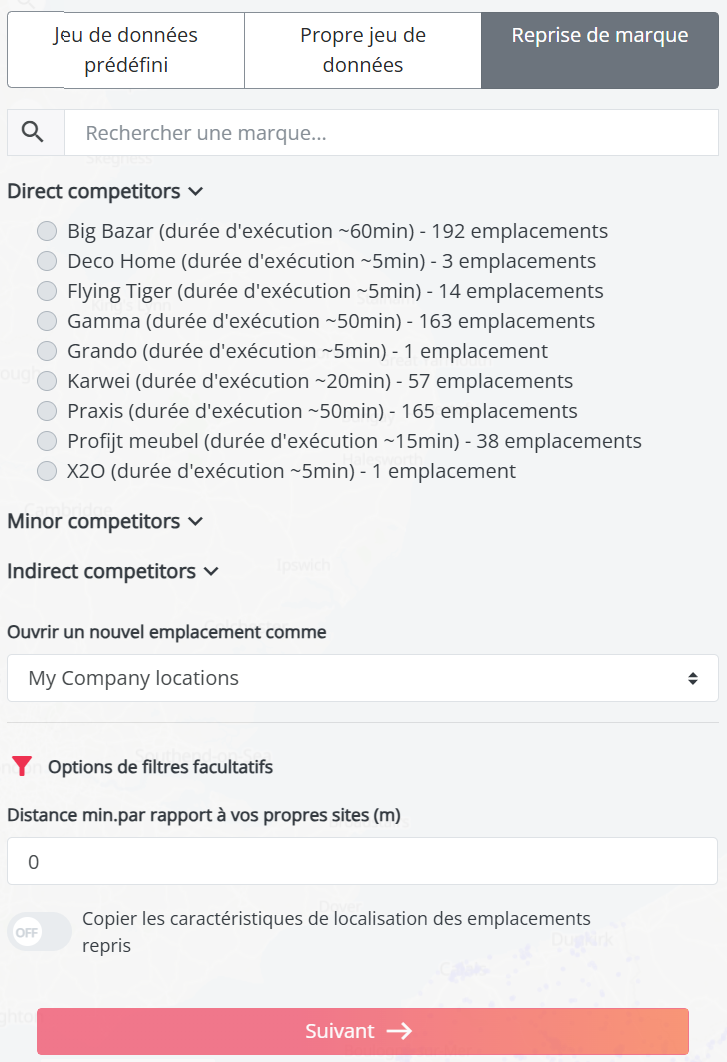This screenshot has height=1062, width=727.
Task: Choose the X2O radio button
Action: [x=47, y=471]
